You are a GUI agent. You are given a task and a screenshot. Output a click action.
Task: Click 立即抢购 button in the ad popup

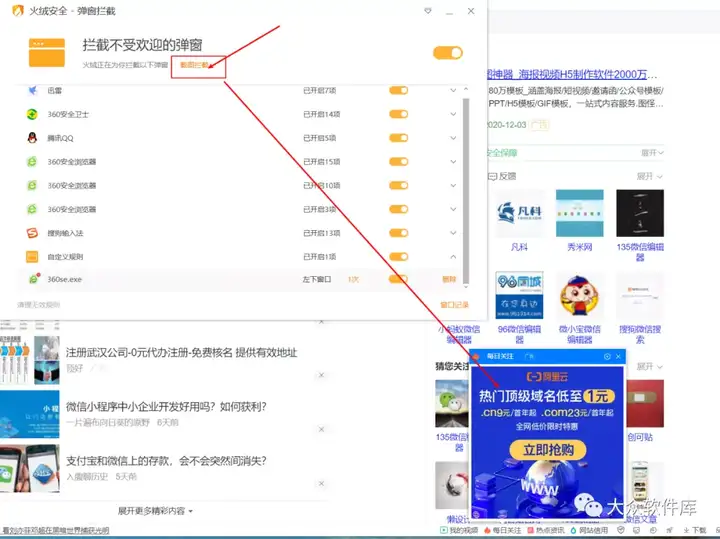pyautogui.click(x=548, y=449)
